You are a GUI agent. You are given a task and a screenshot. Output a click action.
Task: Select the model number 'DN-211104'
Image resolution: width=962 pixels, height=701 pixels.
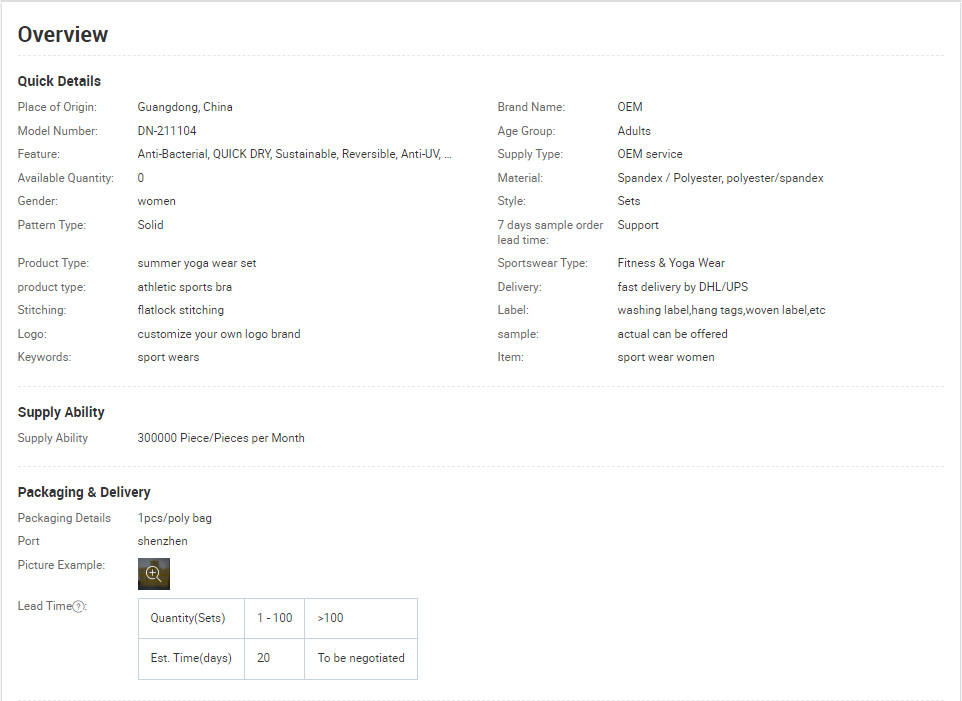[x=167, y=131]
